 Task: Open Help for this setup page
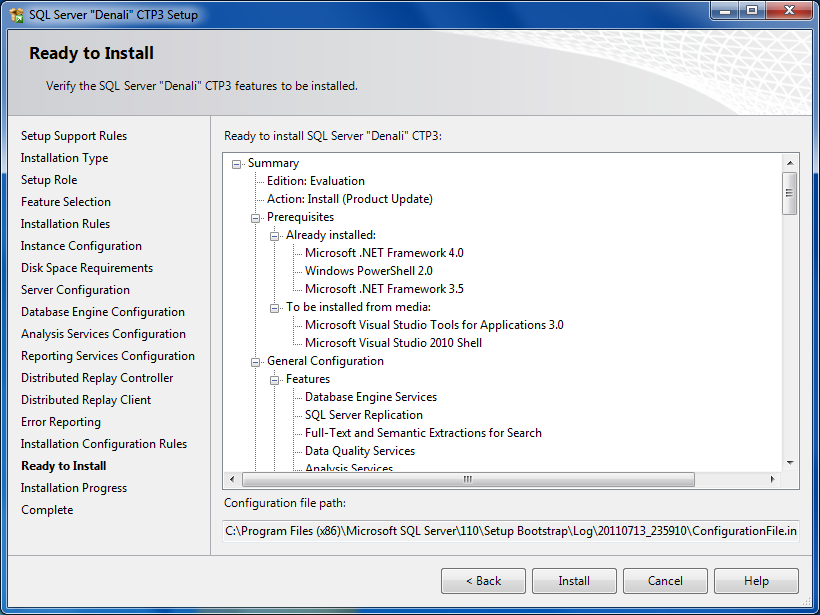coord(756,581)
